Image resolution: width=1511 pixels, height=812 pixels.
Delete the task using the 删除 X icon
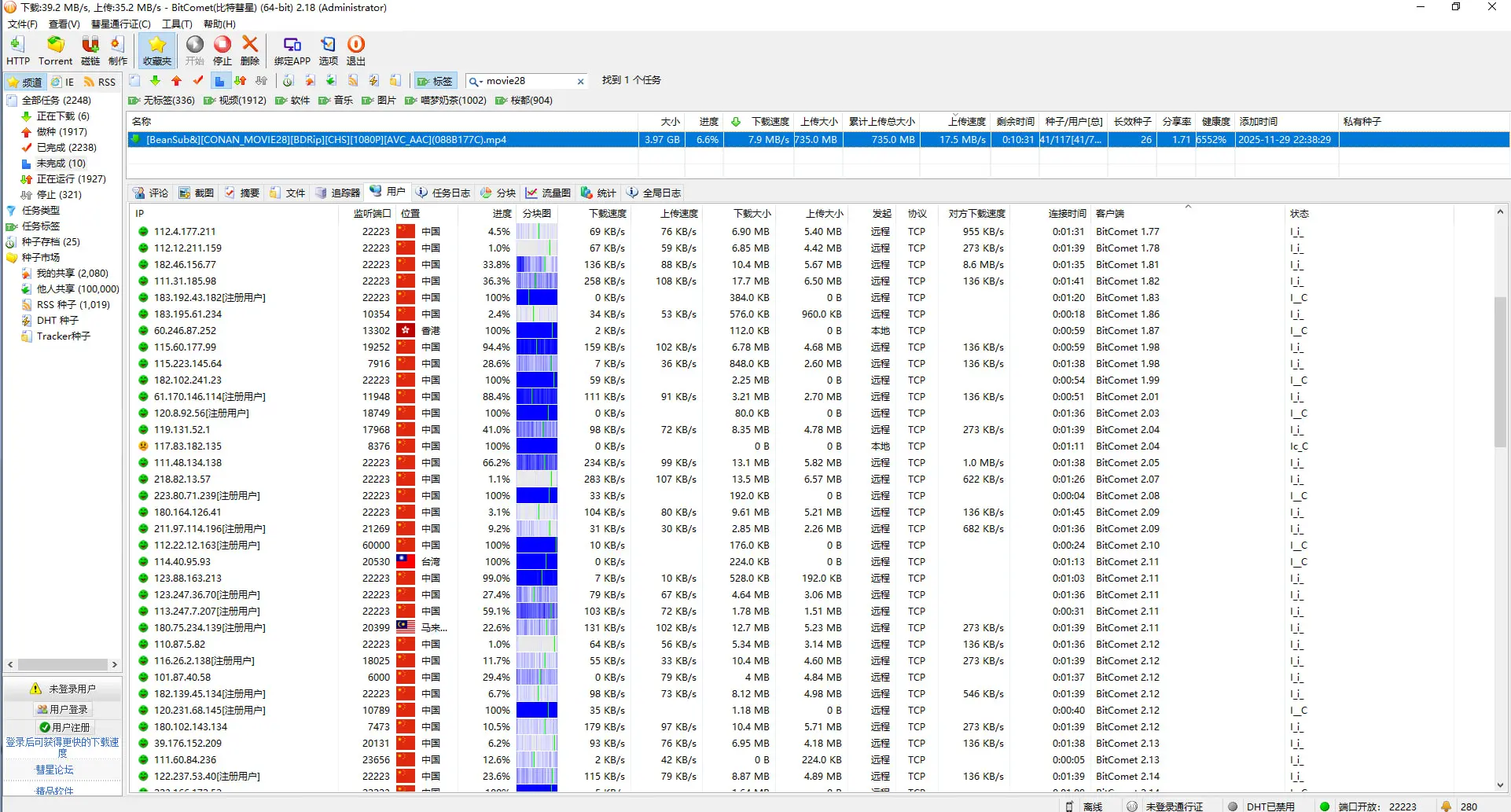[250, 50]
